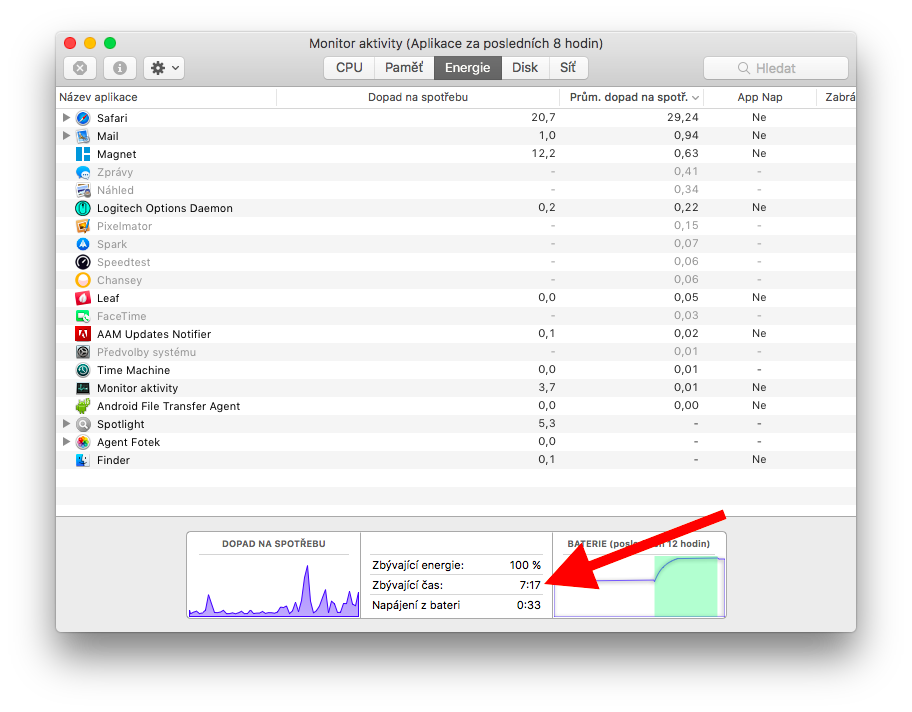This screenshot has height=712, width=912.
Task: Click the Time Machine icon
Action: (x=83, y=370)
